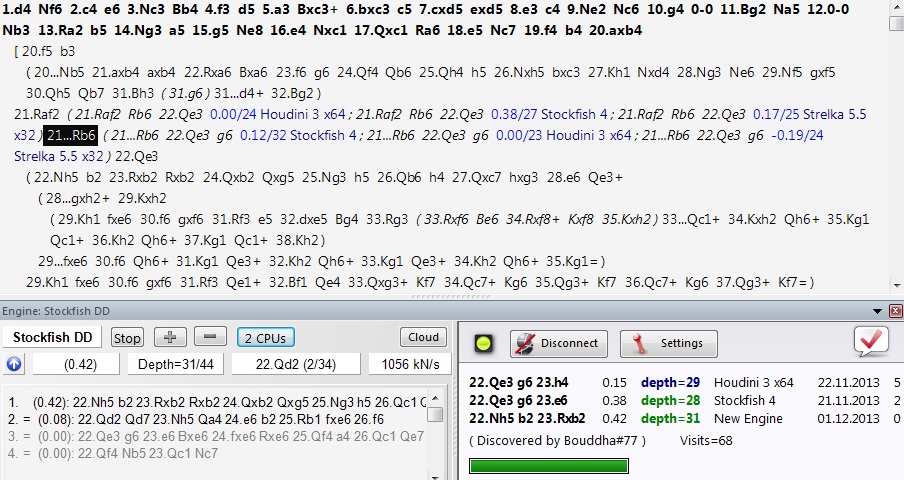Open the engine panel dropdown arrow in title bar

click(879, 312)
